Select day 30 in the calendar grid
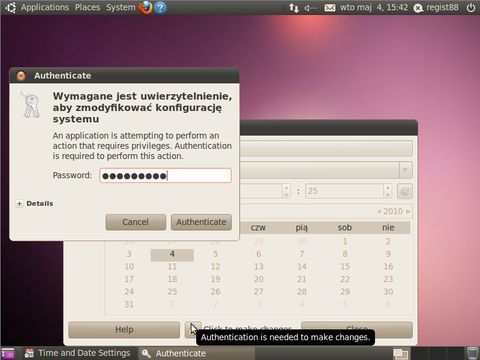Viewport: 480px width, 360px height. point(388,292)
